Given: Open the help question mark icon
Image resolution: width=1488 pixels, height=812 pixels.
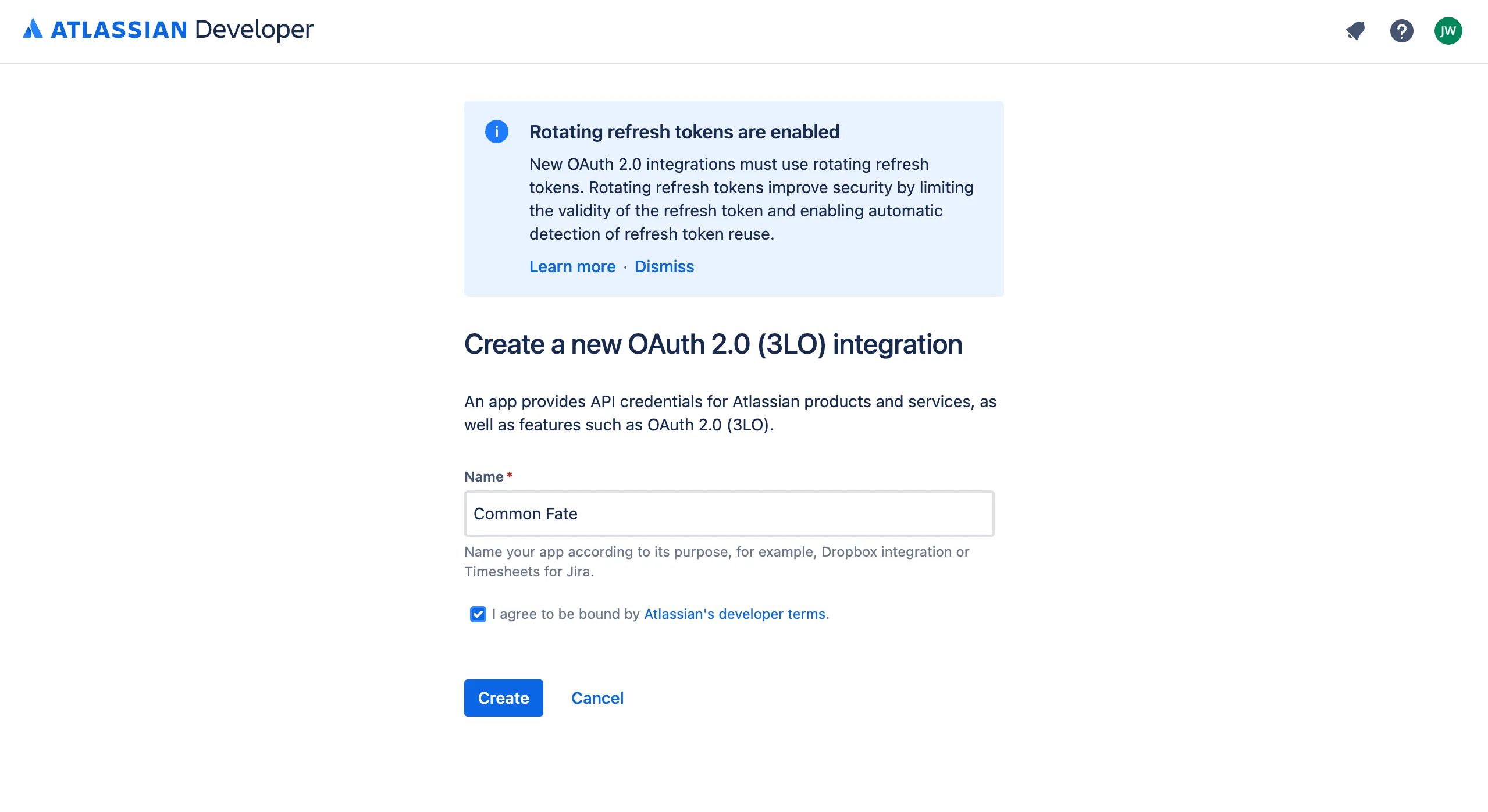Looking at the screenshot, I should 1402,31.
